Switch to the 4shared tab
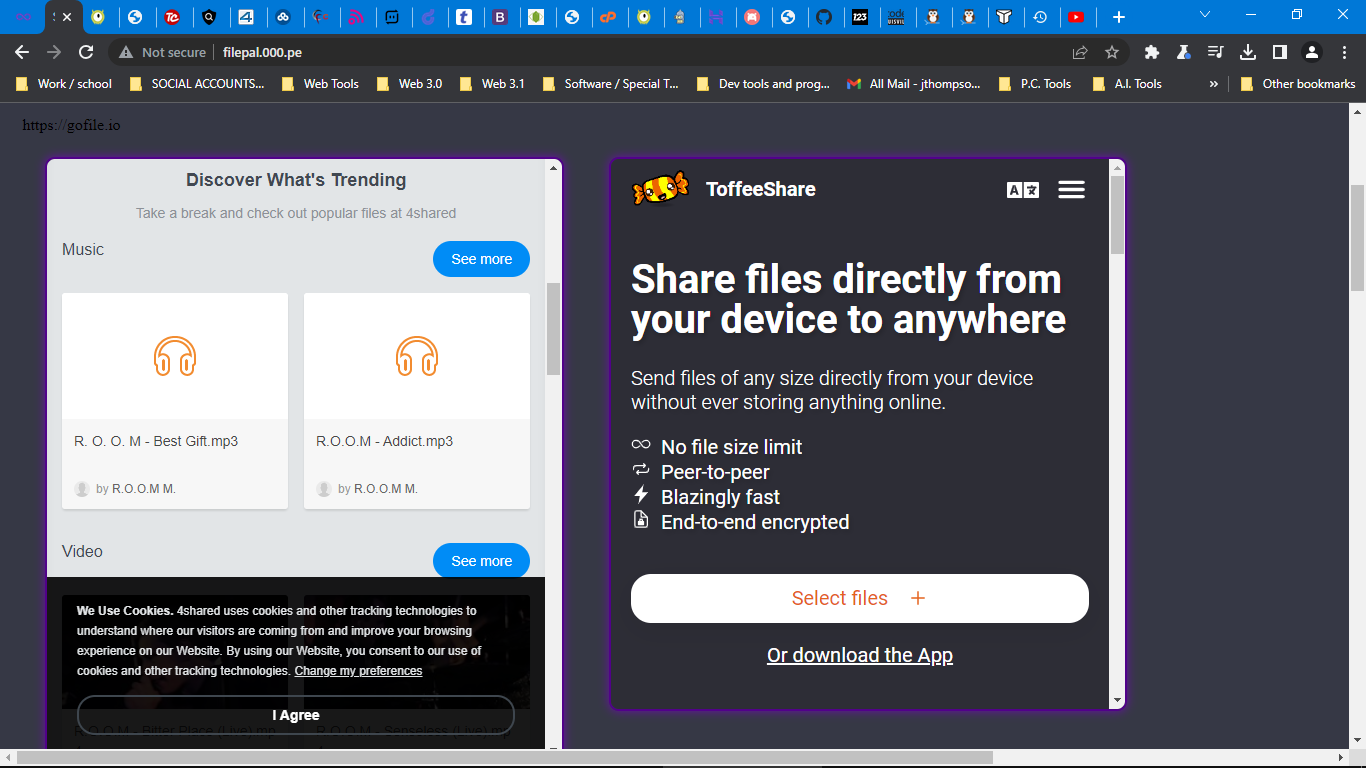This screenshot has height=768, width=1366. [x=245, y=17]
